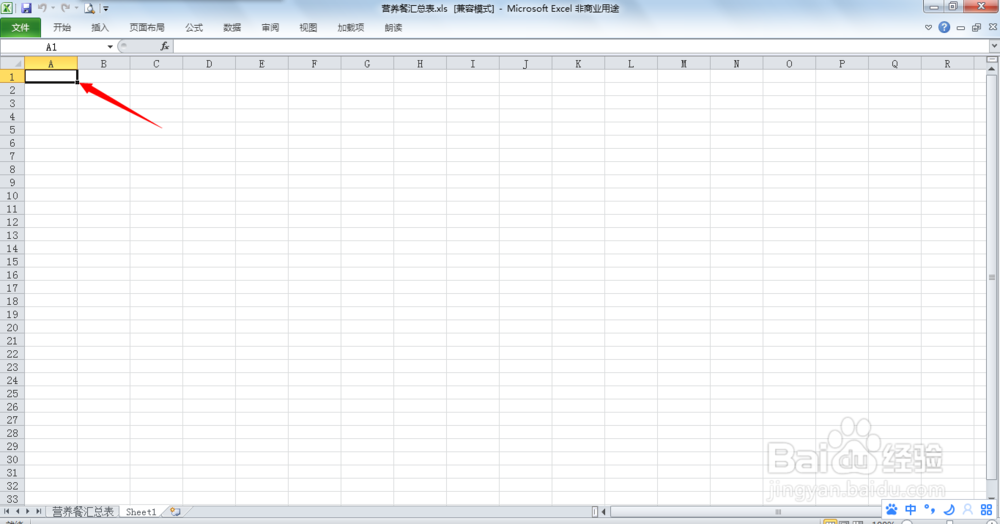The image size is (1000, 524).
Task: Switch to the 加载项 ribbon tab
Action: pos(351,27)
